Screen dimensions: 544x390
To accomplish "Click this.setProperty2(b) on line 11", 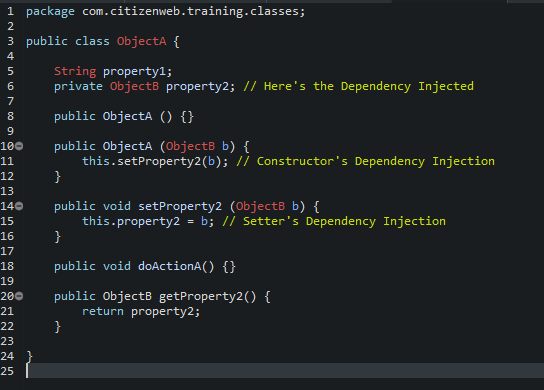I will pyautogui.click(x=155, y=162).
